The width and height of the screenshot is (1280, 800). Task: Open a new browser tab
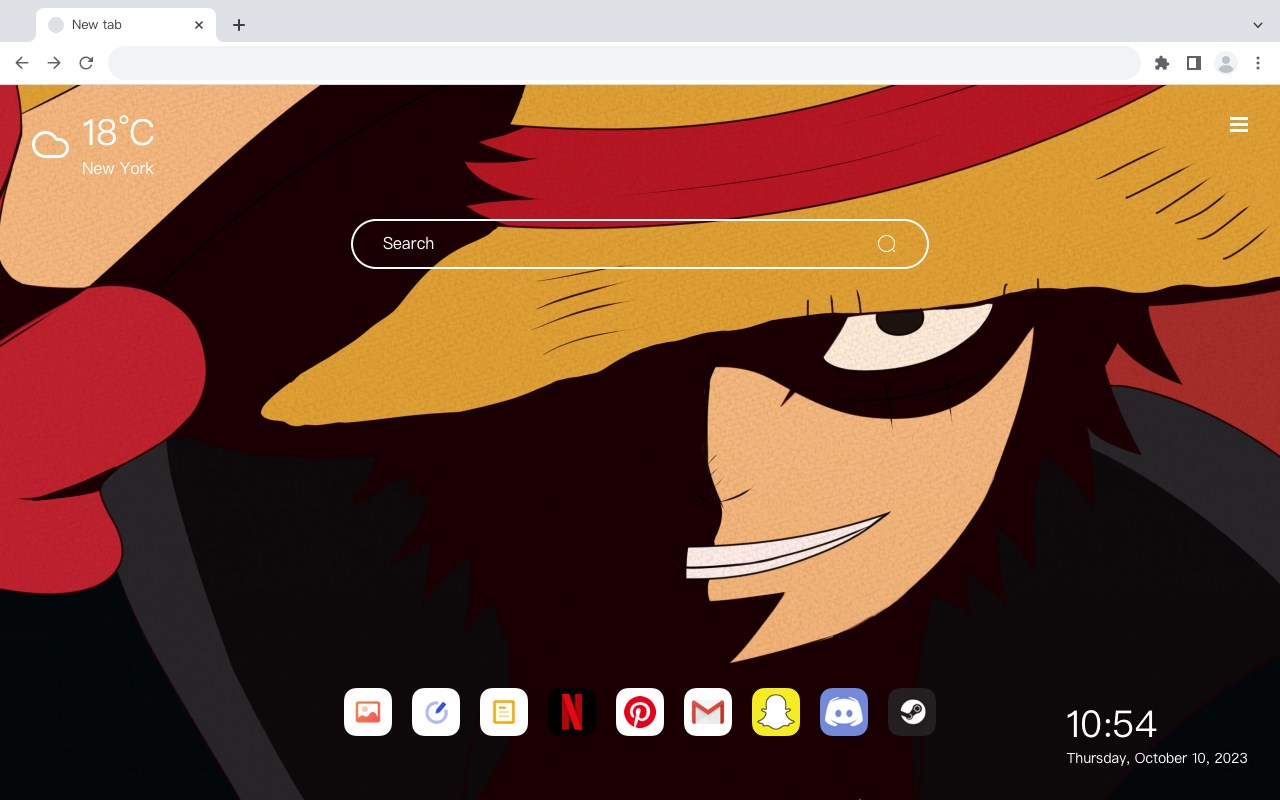point(239,25)
